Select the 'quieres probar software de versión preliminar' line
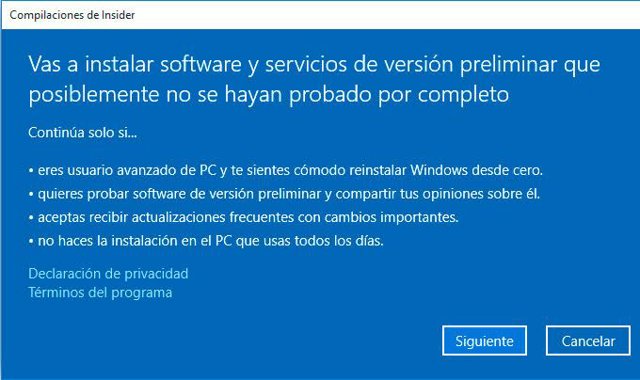Viewport: 640px width, 380px height. click(x=284, y=194)
